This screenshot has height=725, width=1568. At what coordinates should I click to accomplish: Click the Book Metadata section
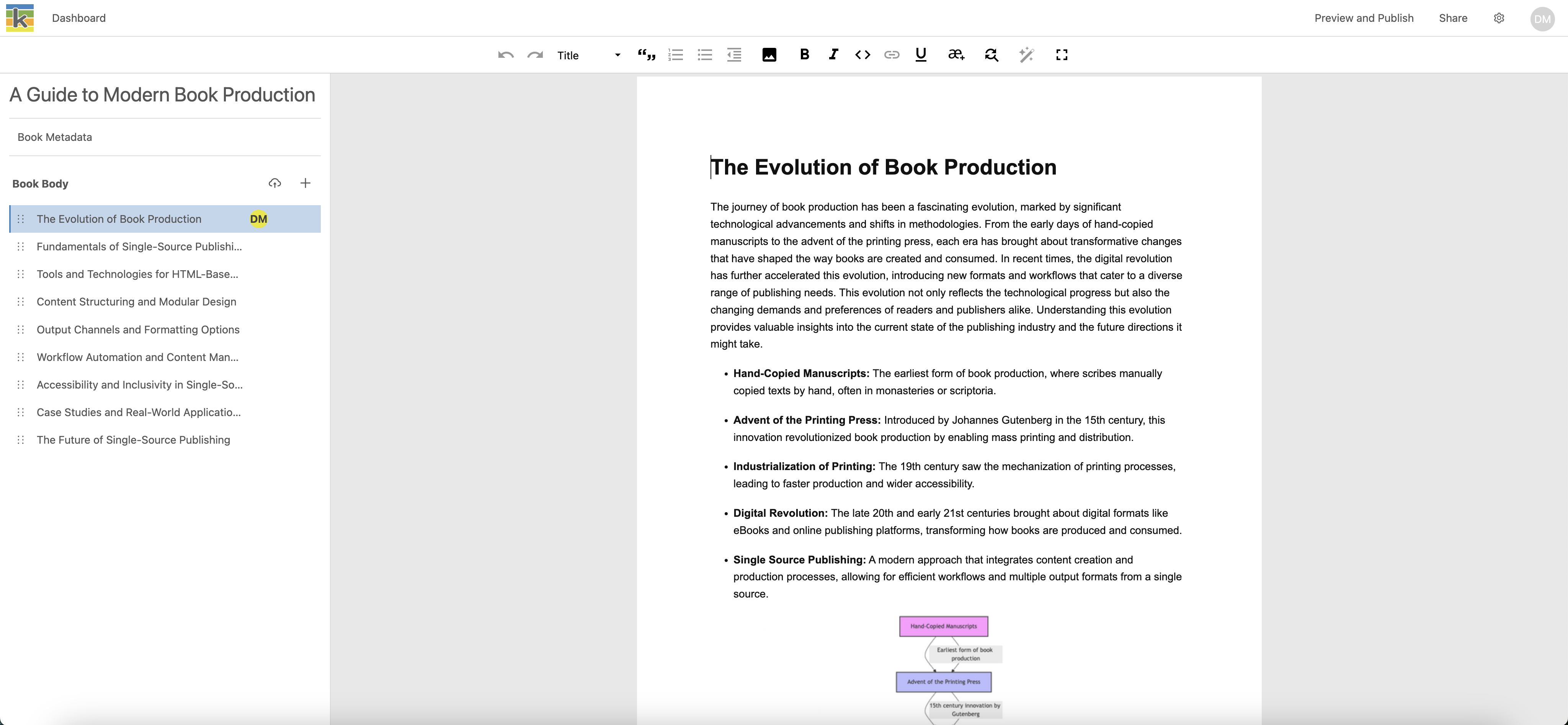coord(54,137)
